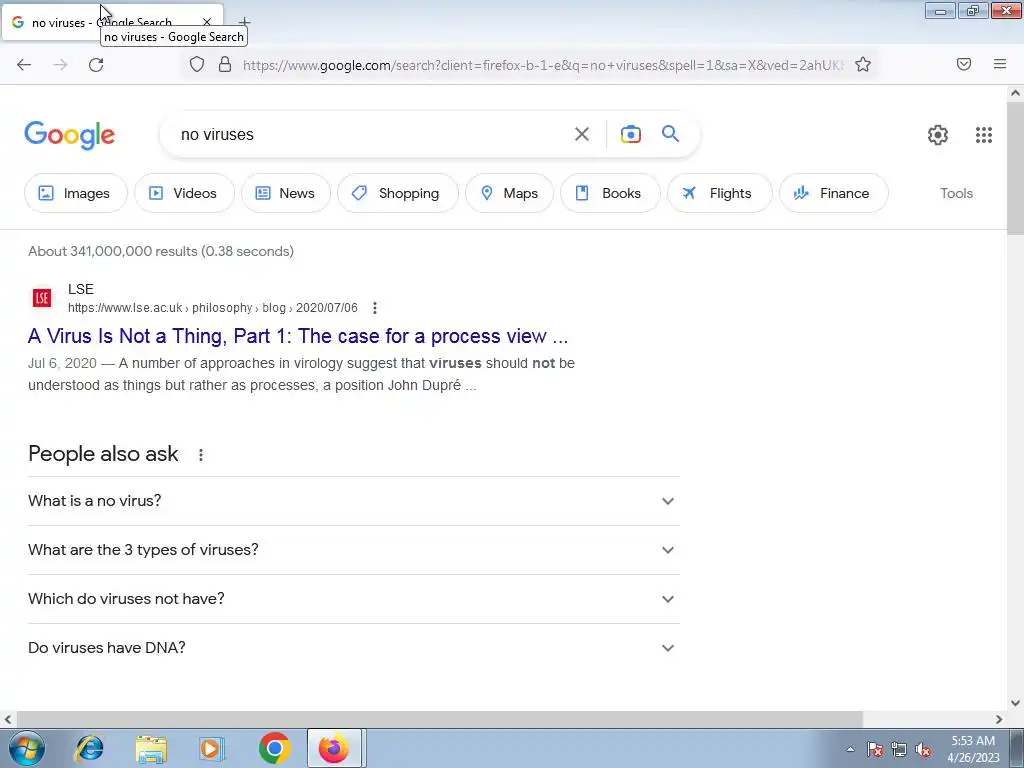Screen dimensions: 1024x768
Task: Click the magnifying glass search button
Action: pyautogui.click(x=670, y=134)
